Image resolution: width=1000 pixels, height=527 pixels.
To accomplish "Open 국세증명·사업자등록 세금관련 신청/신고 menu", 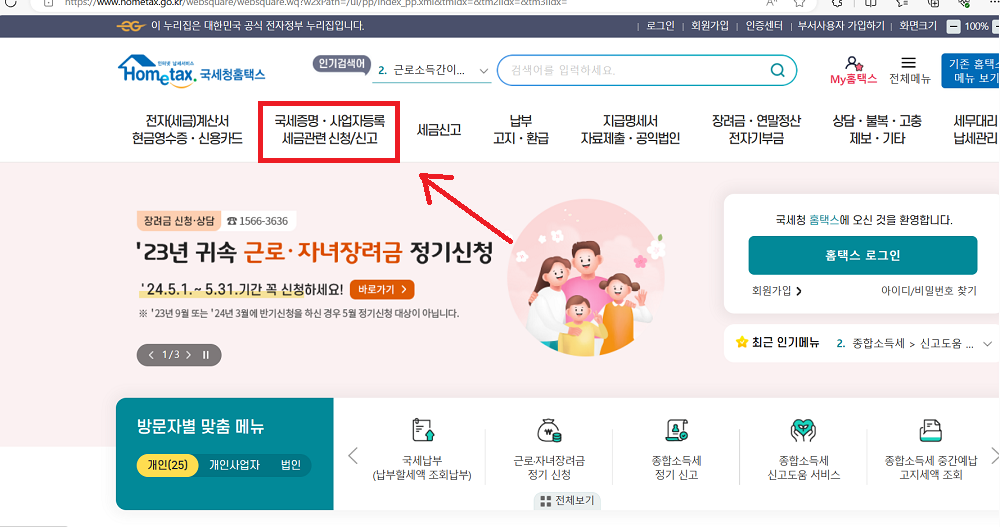I will pos(329,130).
